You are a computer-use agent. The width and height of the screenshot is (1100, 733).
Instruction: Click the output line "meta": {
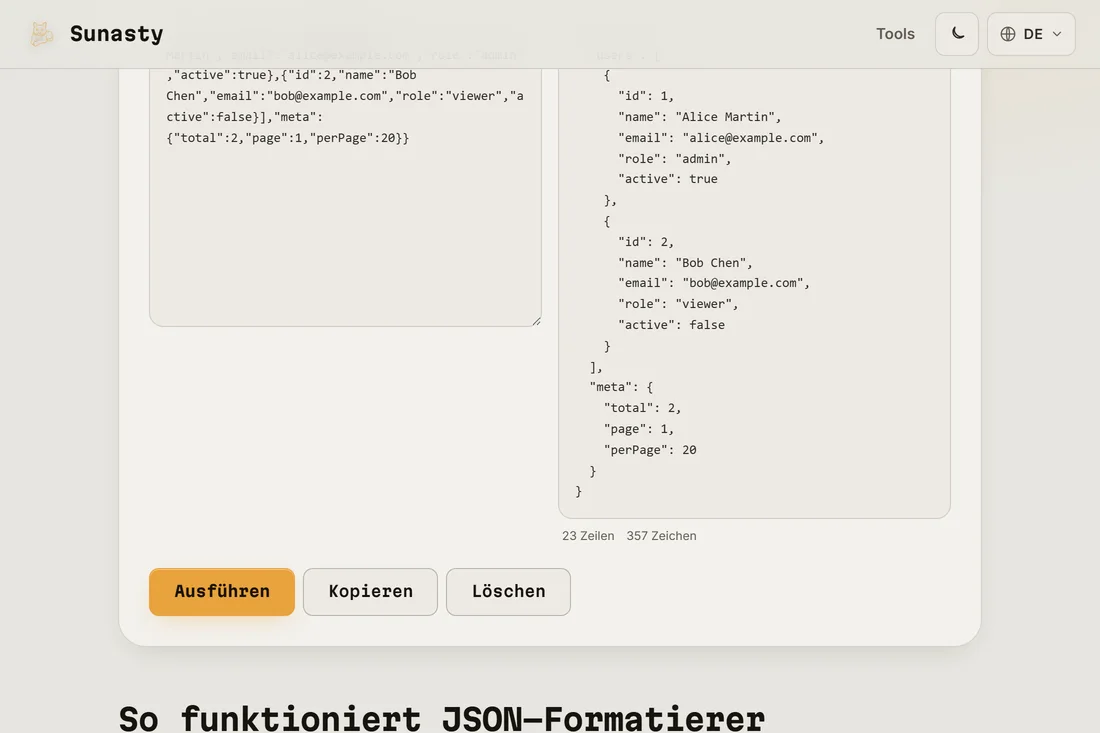click(621, 386)
